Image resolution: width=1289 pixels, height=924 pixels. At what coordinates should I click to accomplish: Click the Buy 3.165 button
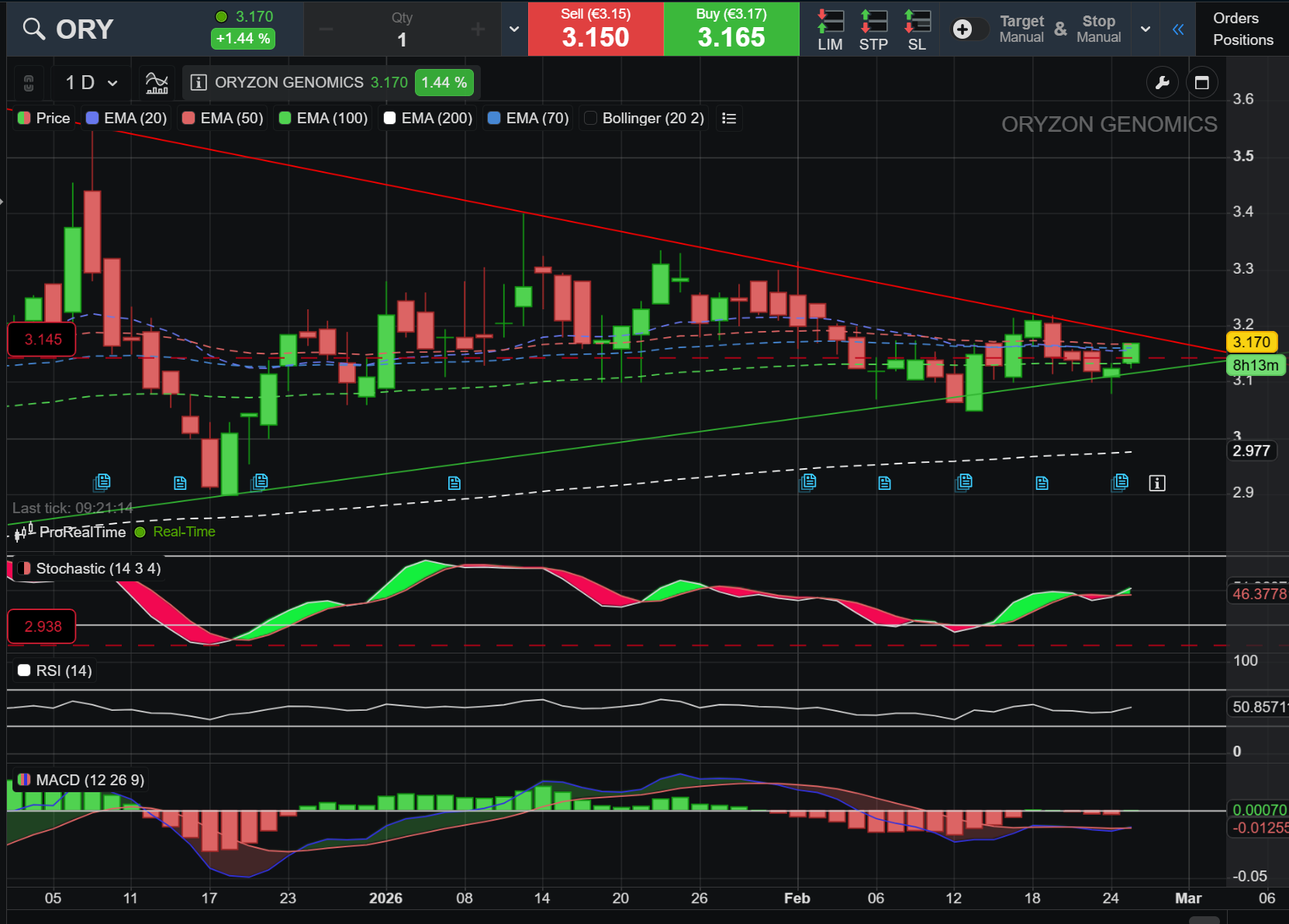[x=731, y=29]
